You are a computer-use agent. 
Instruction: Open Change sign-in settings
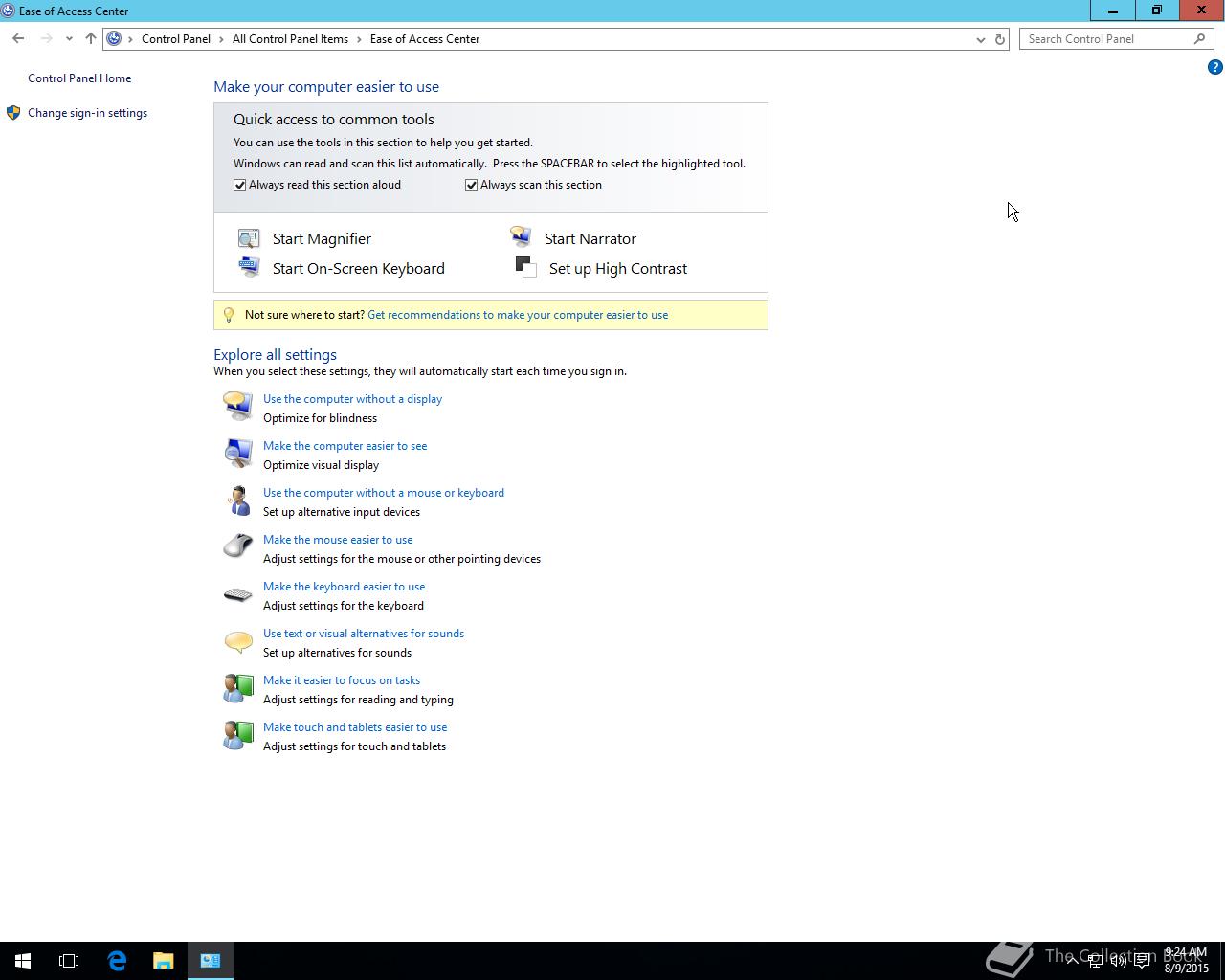point(87,113)
